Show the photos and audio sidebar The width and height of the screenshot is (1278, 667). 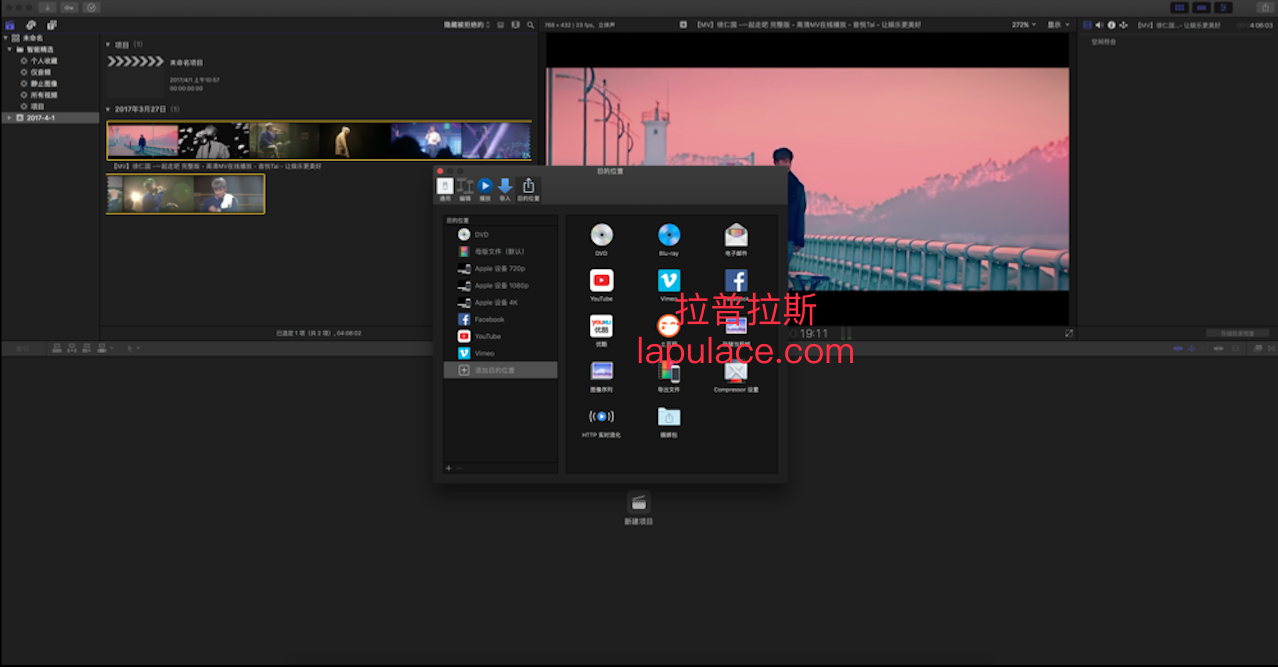tap(31, 24)
